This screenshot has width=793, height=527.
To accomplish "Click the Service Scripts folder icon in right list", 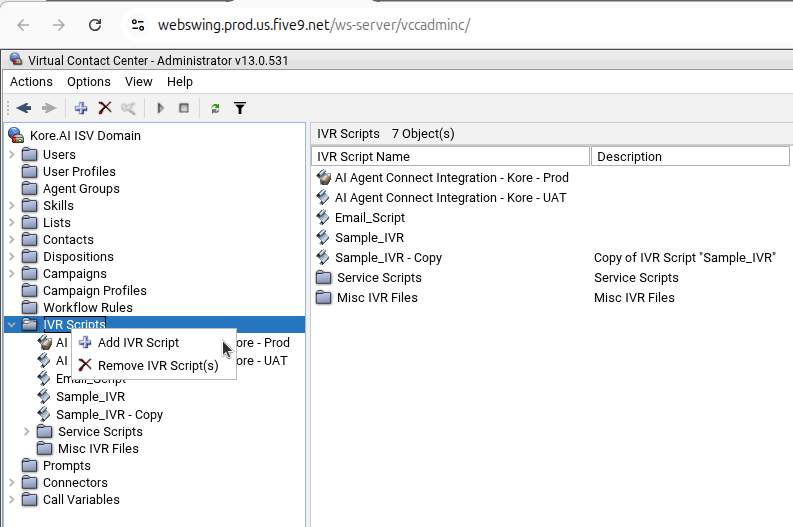I will pos(324,277).
